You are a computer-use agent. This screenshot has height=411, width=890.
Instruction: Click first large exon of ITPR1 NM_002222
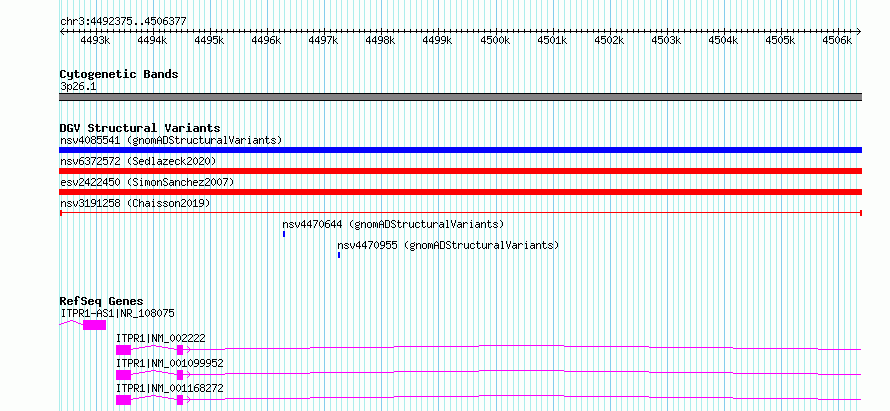(123, 350)
